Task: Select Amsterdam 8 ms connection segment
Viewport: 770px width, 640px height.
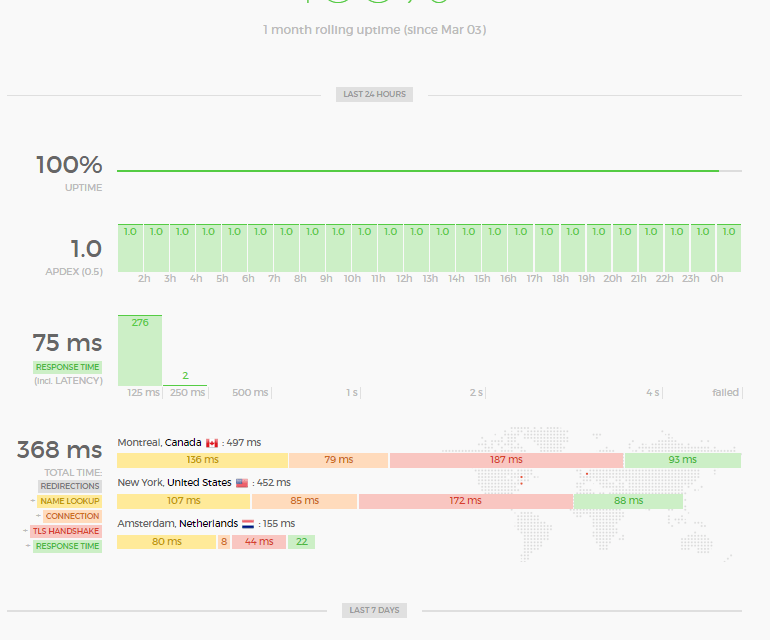Action: 224,542
